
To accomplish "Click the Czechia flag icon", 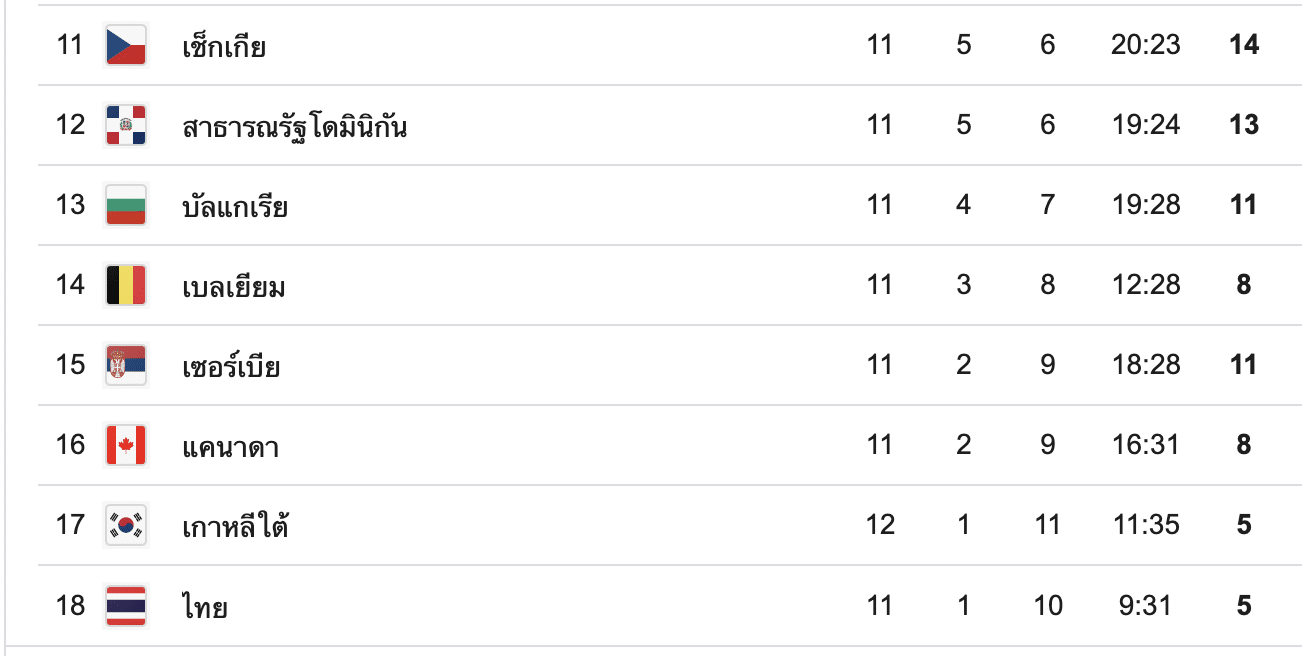I will pos(126,45).
